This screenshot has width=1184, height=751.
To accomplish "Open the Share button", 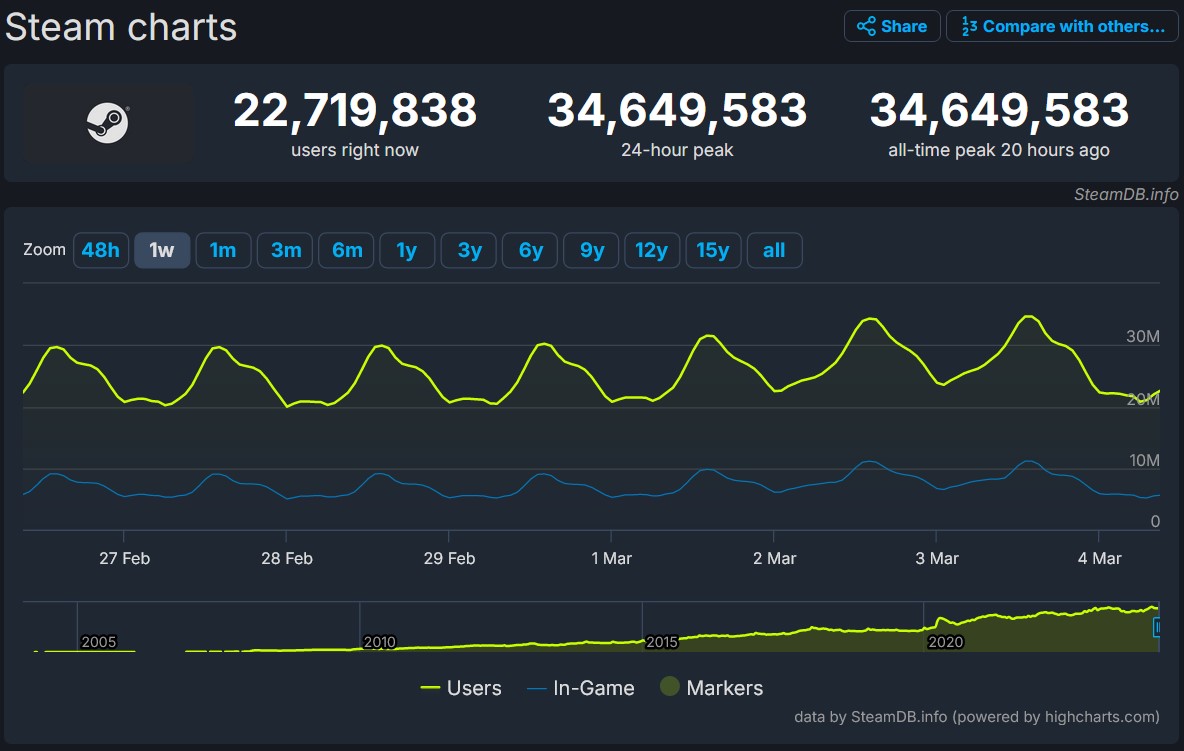I will (892, 26).
